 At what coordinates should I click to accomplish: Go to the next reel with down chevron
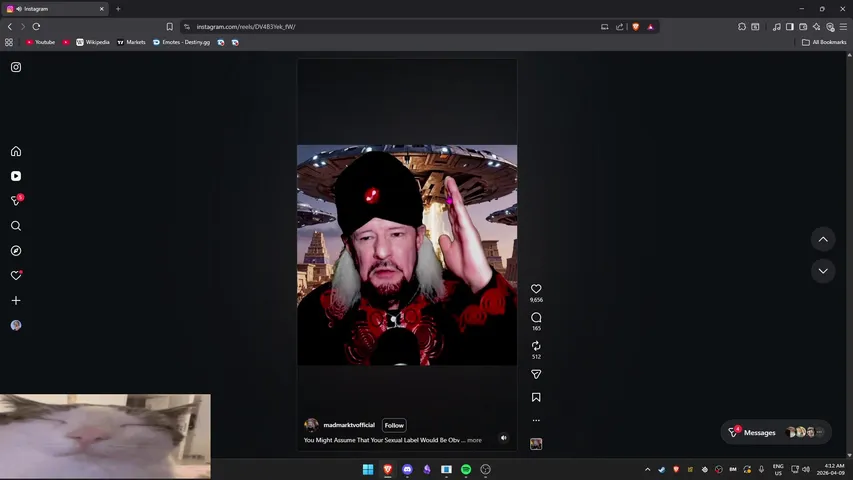coord(823,271)
